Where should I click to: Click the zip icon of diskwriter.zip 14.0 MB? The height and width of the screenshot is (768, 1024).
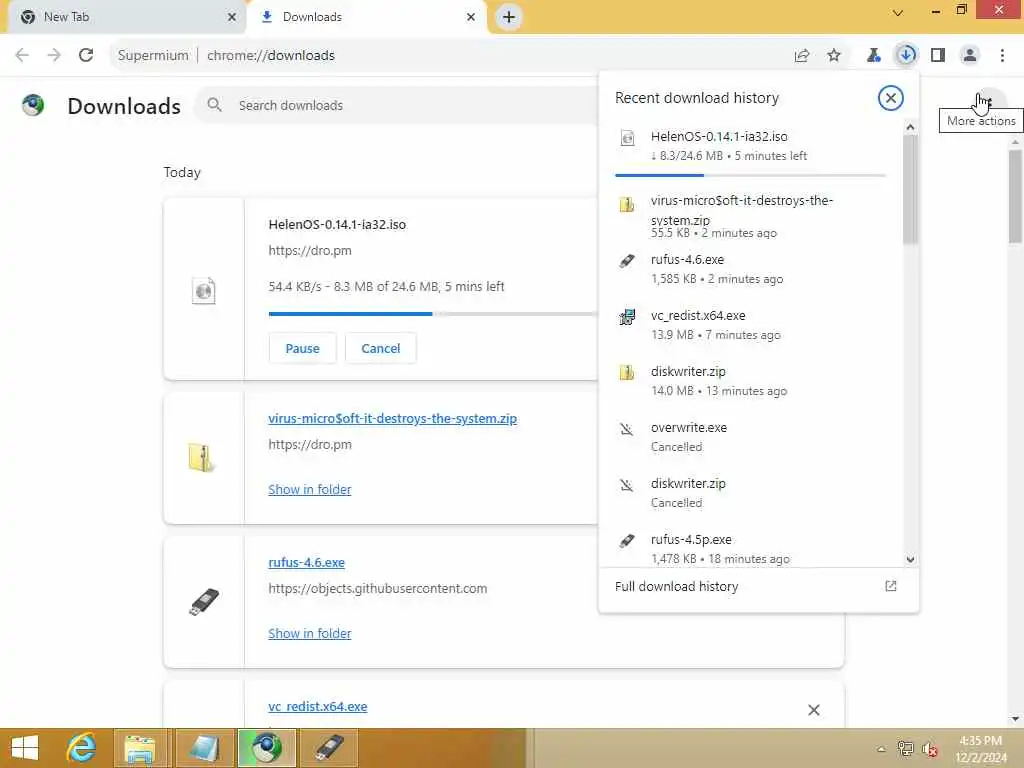point(626,372)
